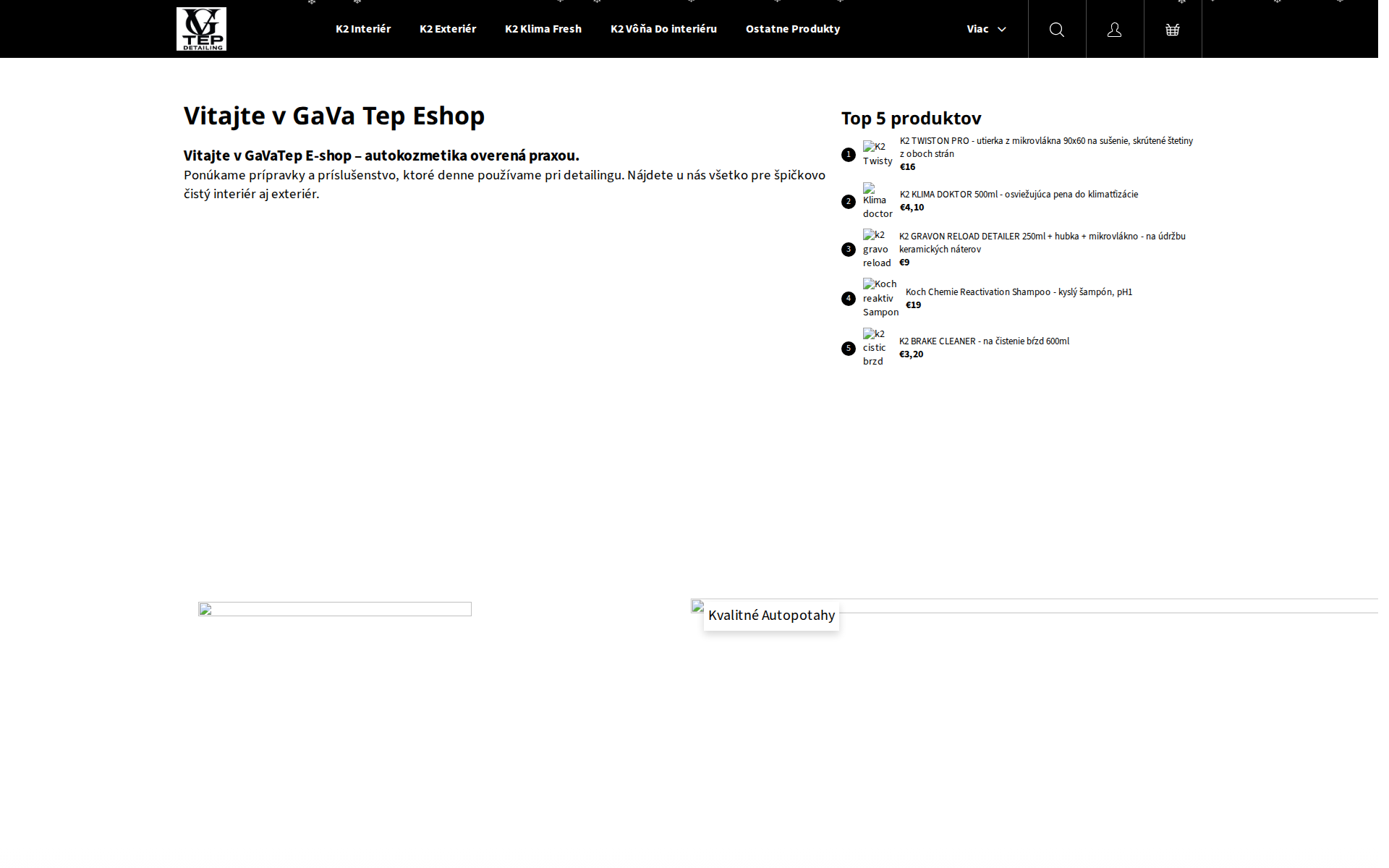
Task: Open the K2 BRAKE CLEANER product link
Action: click(984, 341)
